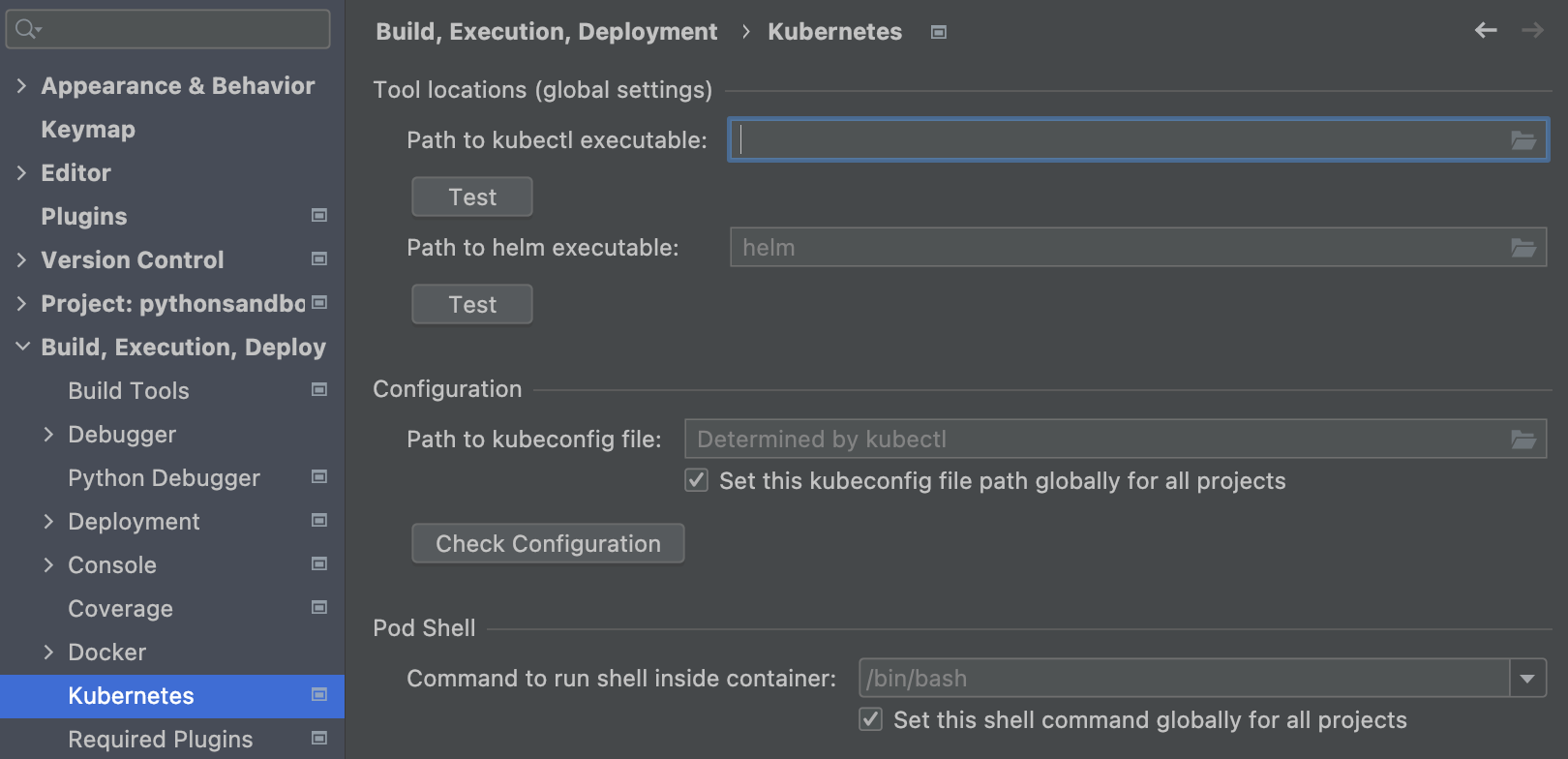Select Coverage in settings tree

120,609
